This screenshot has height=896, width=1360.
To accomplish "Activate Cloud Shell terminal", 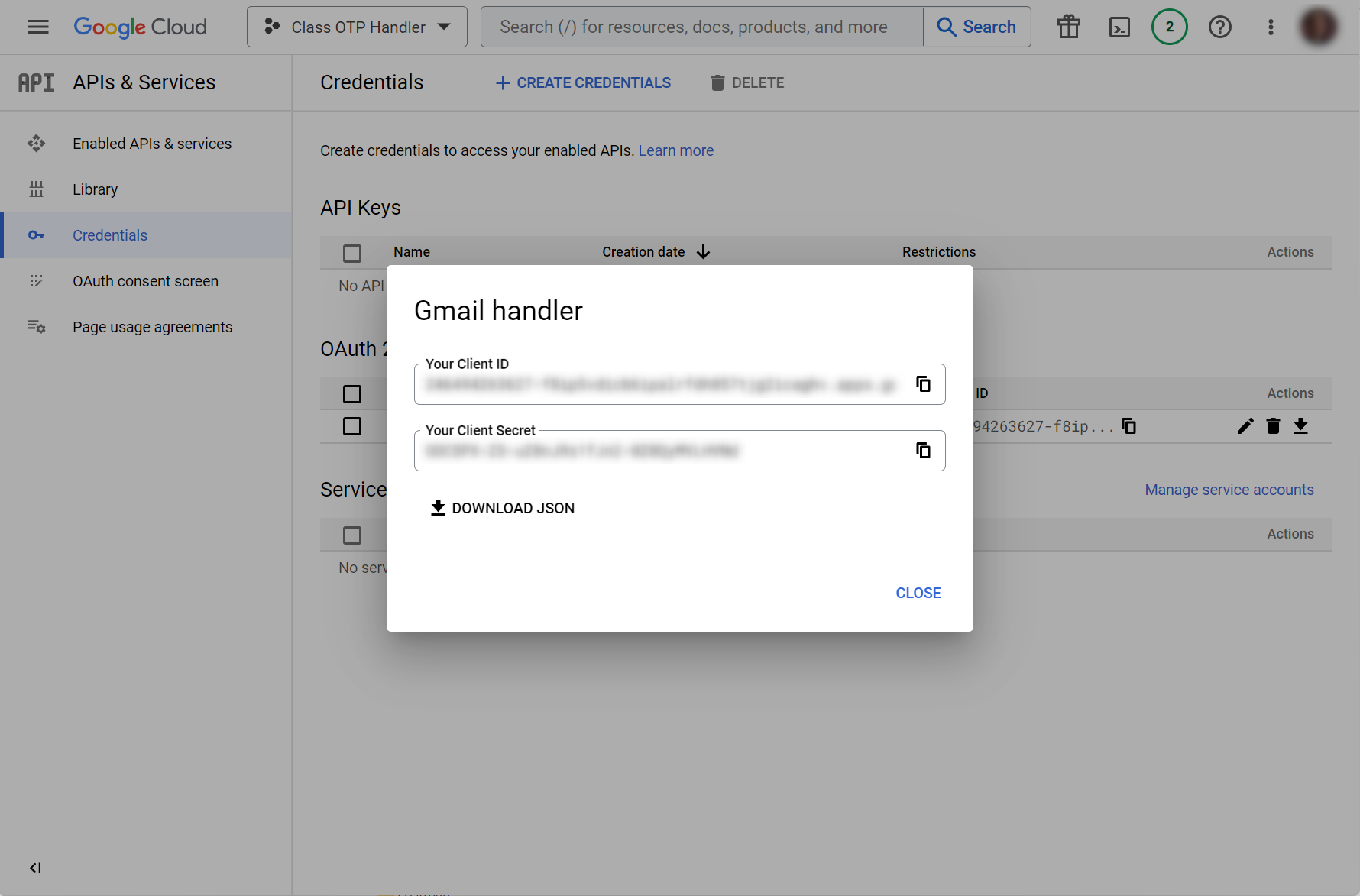I will click(x=1119, y=27).
